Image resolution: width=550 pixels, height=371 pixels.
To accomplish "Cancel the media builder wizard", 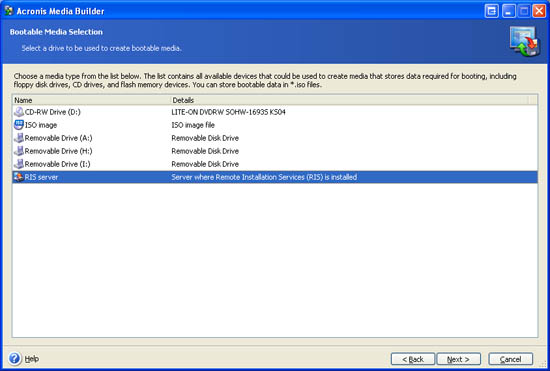I will (x=511, y=359).
